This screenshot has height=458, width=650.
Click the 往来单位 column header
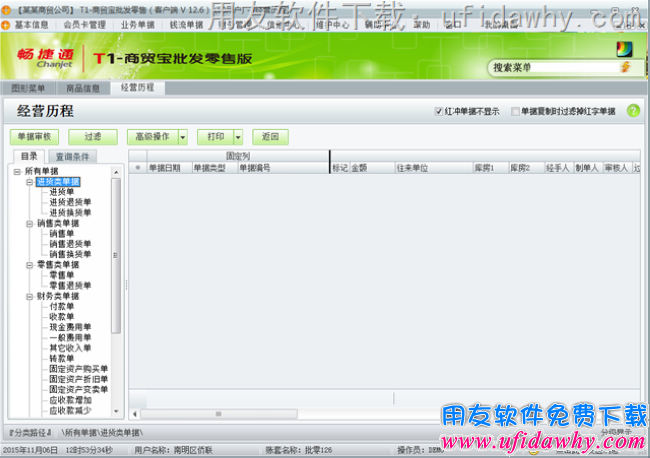[434, 168]
